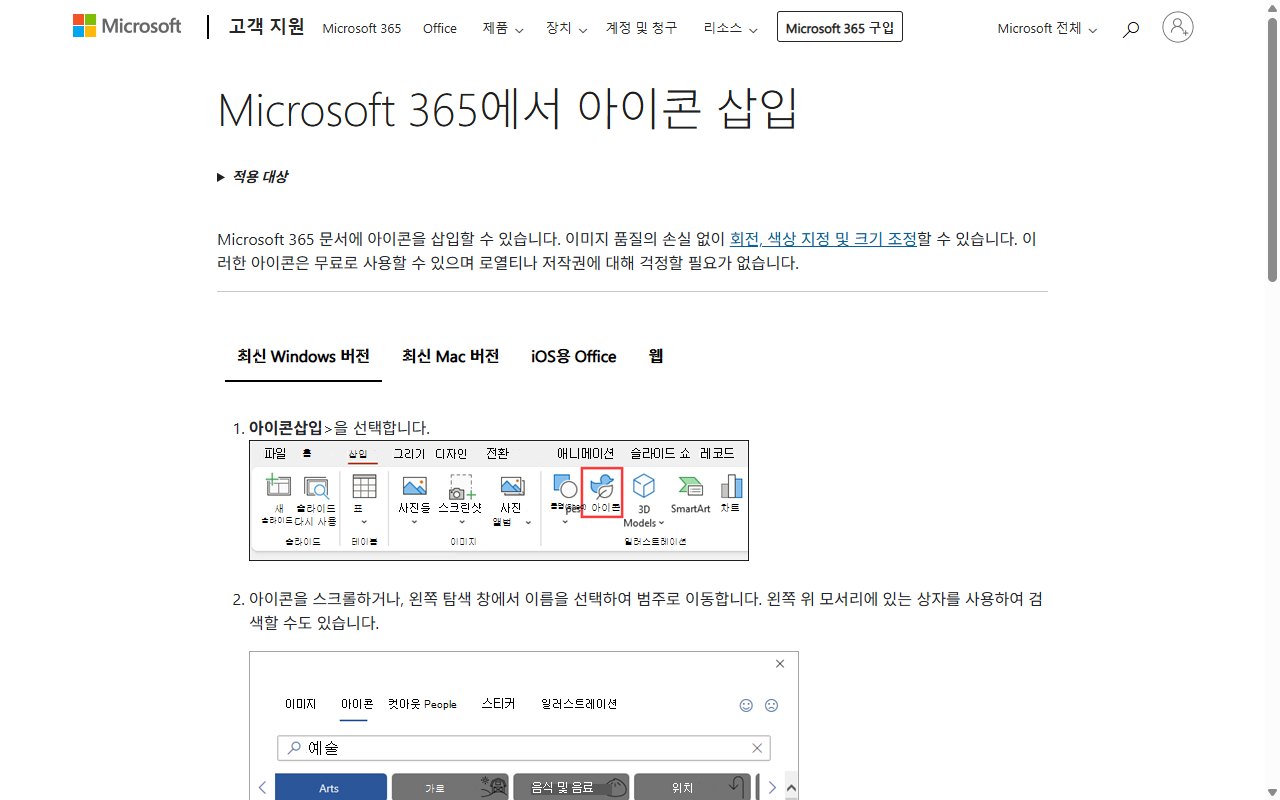Clear the 예술 search box with its X
1280x800 pixels.
757,748
